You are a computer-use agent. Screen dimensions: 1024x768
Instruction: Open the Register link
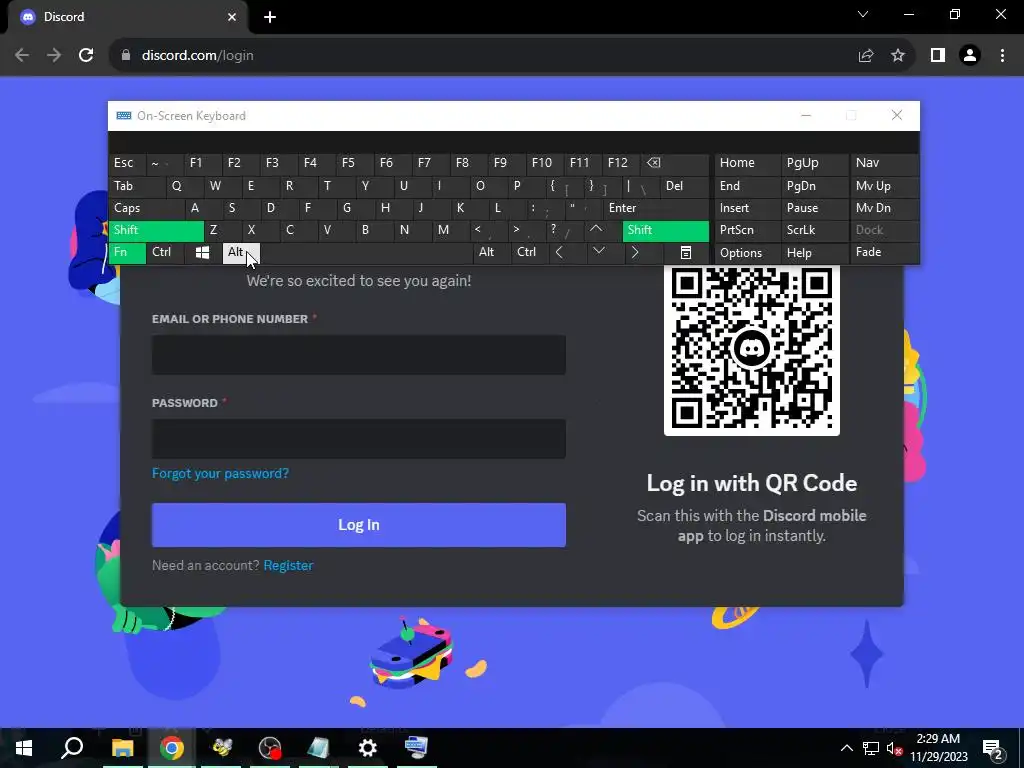tap(288, 566)
